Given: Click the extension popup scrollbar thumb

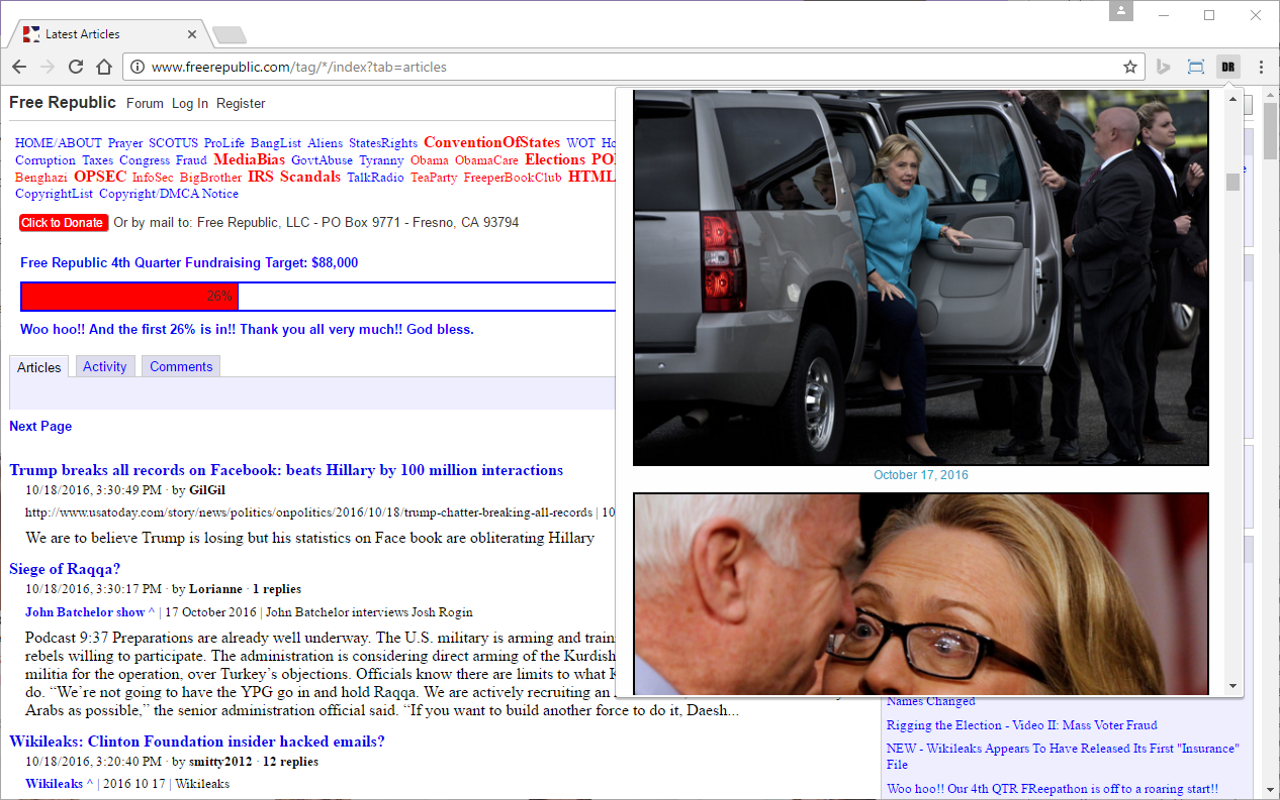Looking at the screenshot, I should pos(1233,182).
